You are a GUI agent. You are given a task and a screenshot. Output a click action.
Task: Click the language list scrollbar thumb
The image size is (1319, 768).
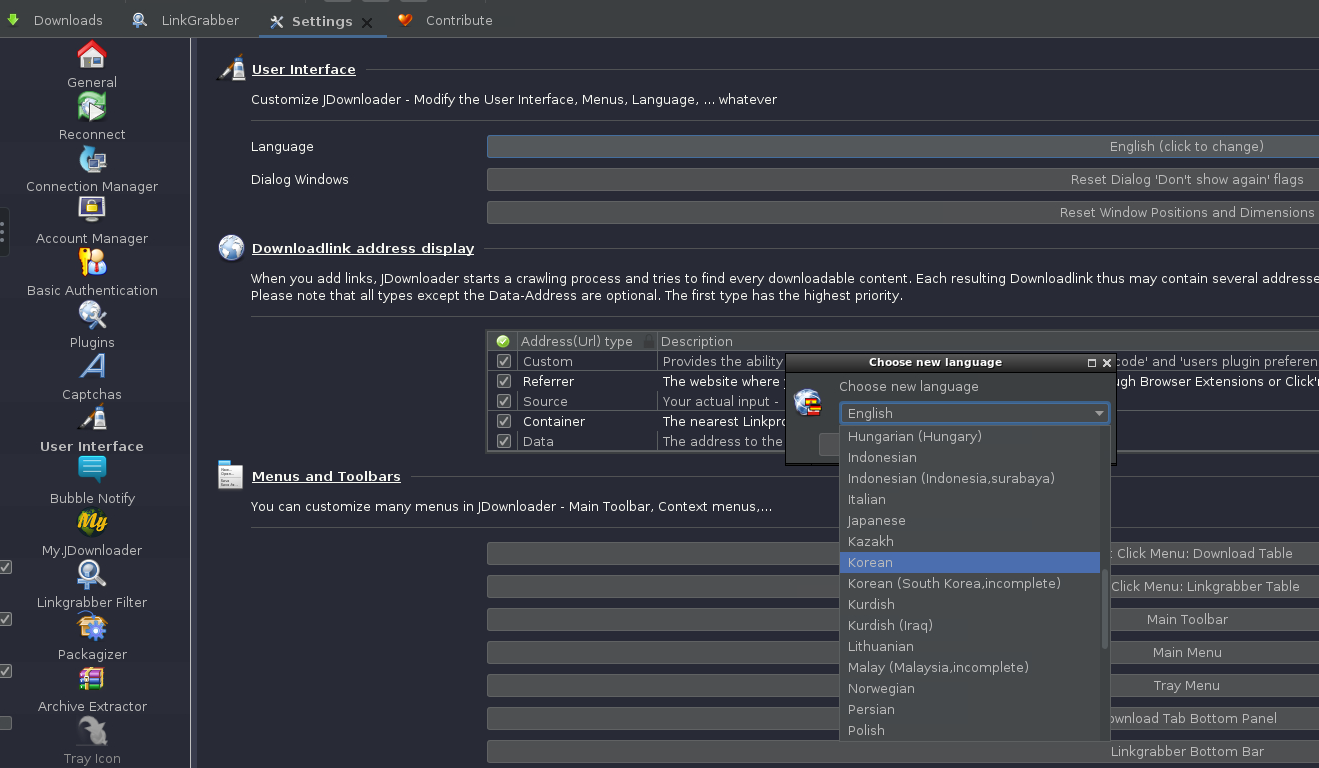[x=1105, y=610]
